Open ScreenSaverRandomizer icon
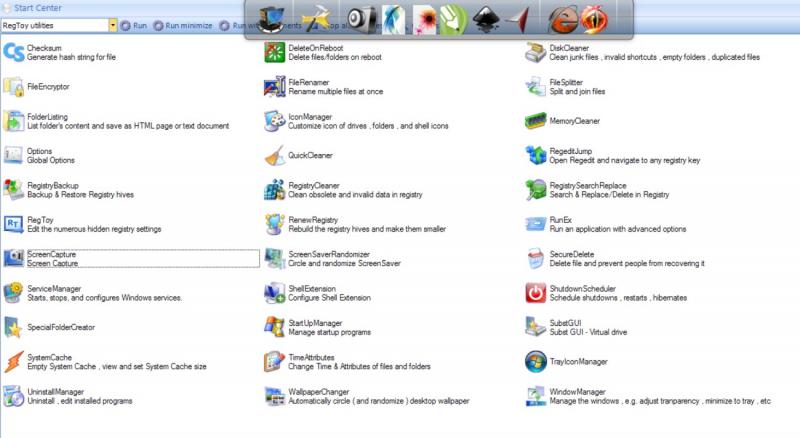This screenshot has width=800, height=438. (x=274, y=258)
